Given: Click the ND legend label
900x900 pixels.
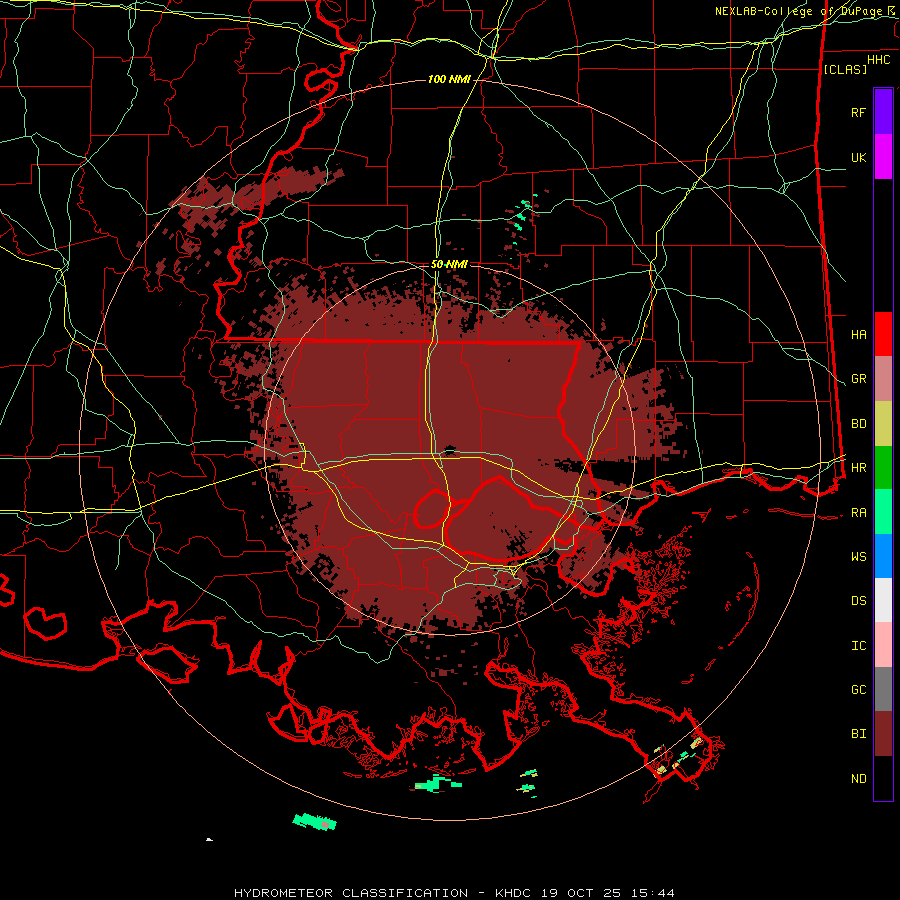Looking at the screenshot, I should [x=859, y=779].
